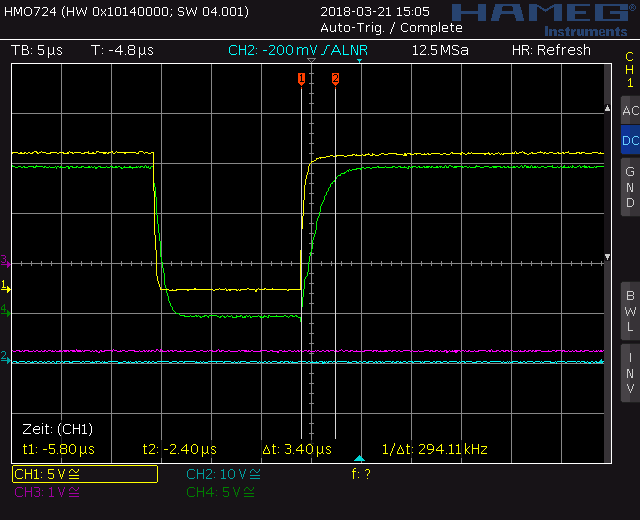The image size is (640, 520).
Task: Click the up arrow on right graph edge
Action: tap(607, 108)
